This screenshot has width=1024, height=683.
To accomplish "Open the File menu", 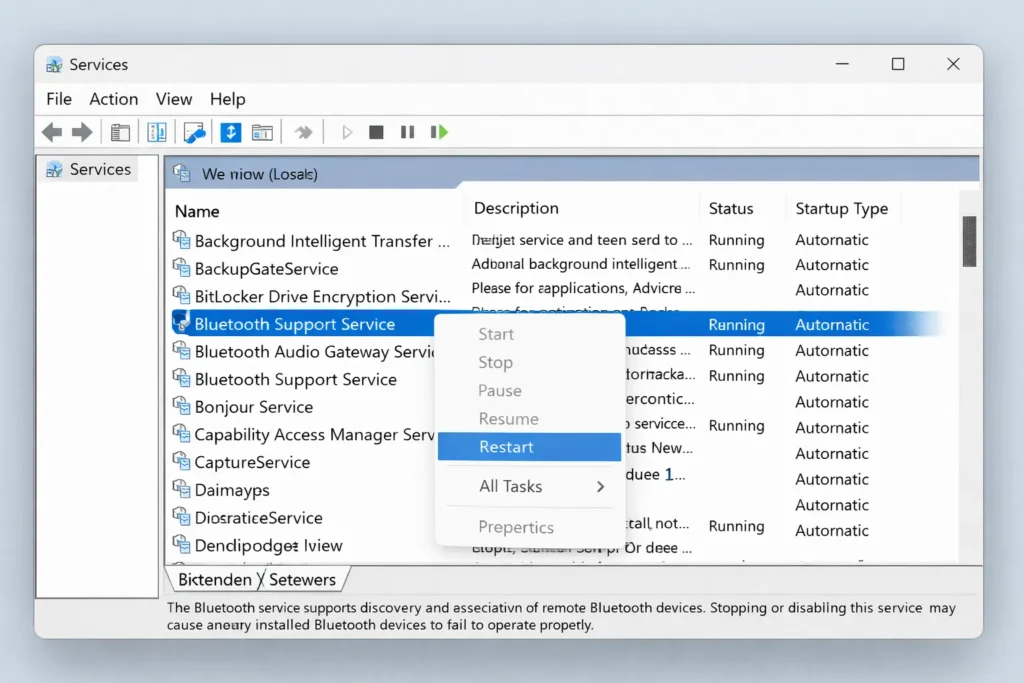I will 59,99.
